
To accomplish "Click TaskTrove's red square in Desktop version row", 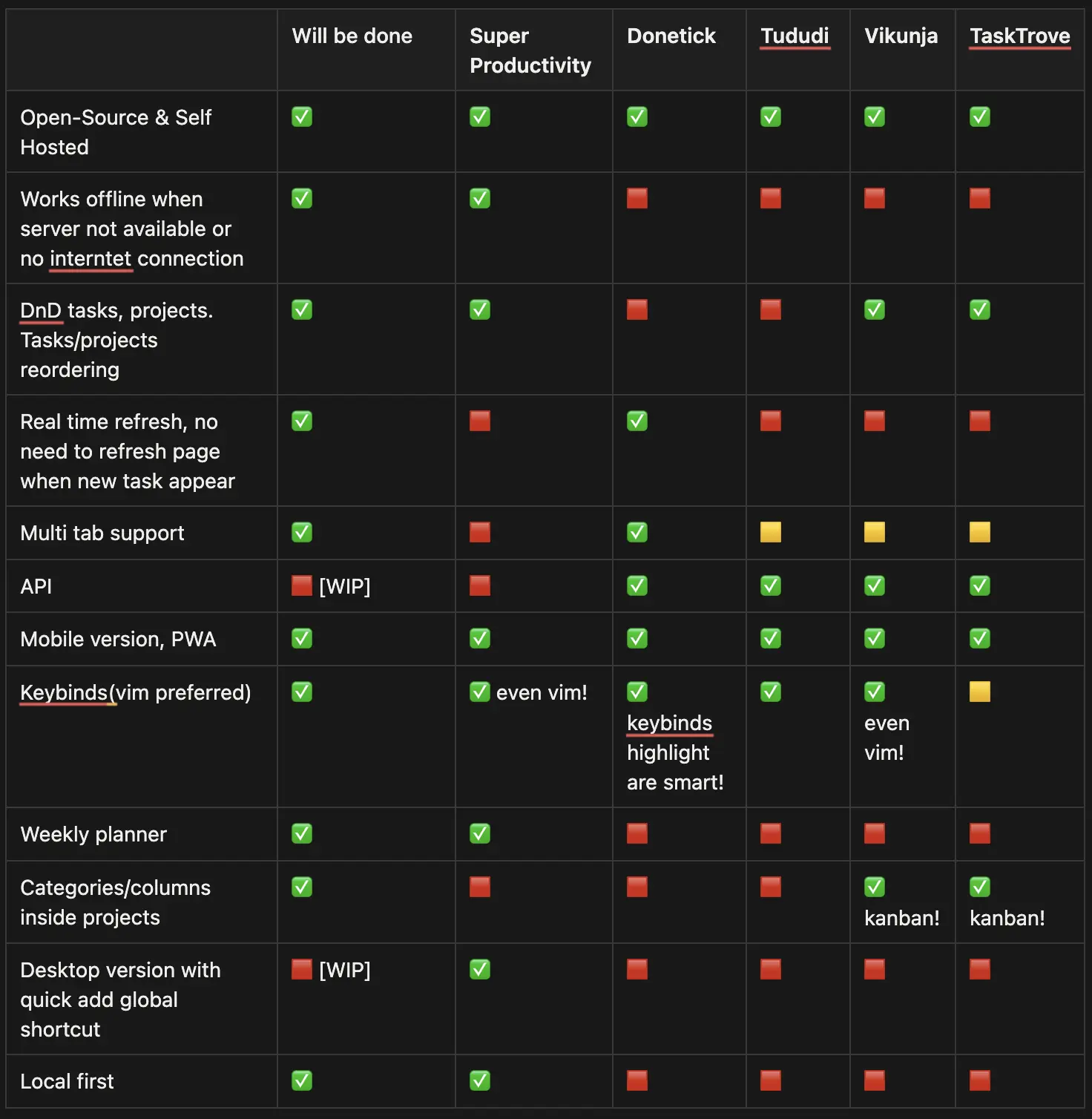I will (x=979, y=969).
